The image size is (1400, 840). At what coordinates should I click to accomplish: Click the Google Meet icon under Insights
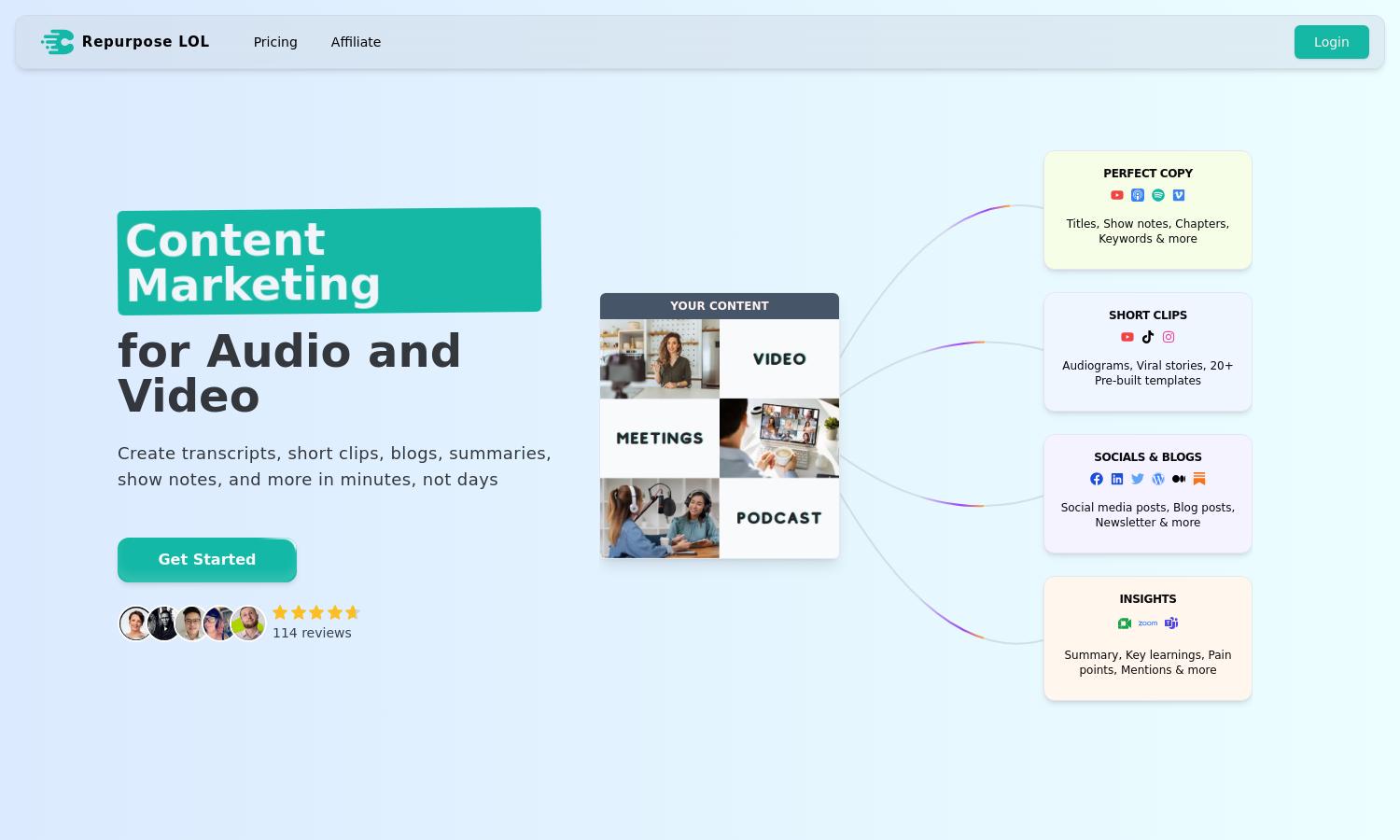click(1125, 623)
